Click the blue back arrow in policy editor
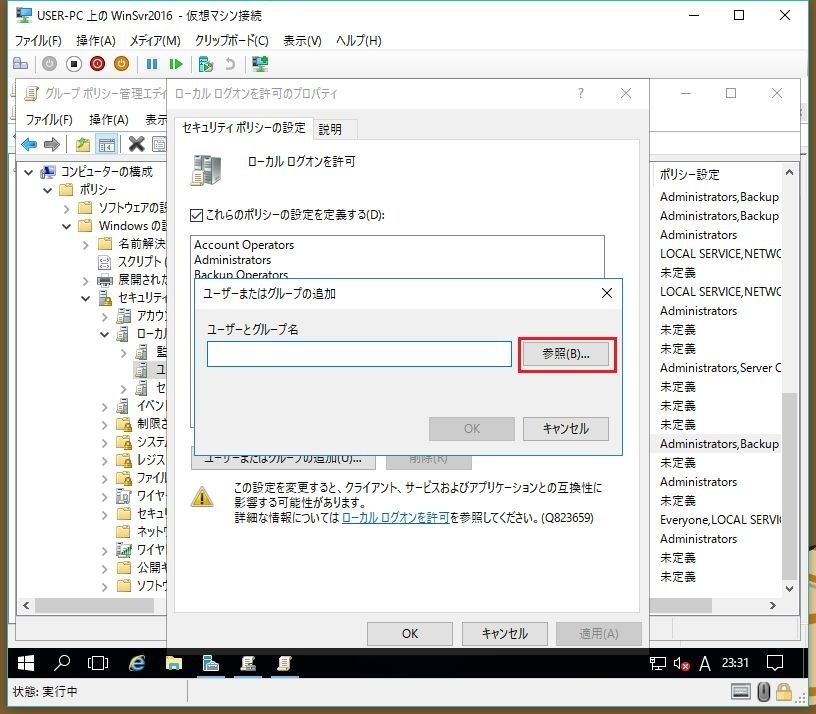816x714 pixels. pyautogui.click(x=29, y=144)
